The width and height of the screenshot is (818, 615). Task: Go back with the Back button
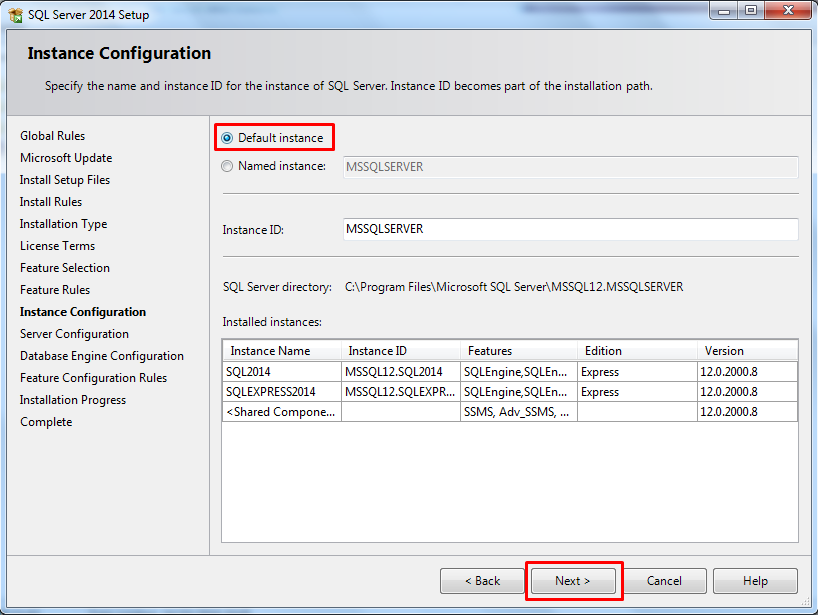(482, 581)
